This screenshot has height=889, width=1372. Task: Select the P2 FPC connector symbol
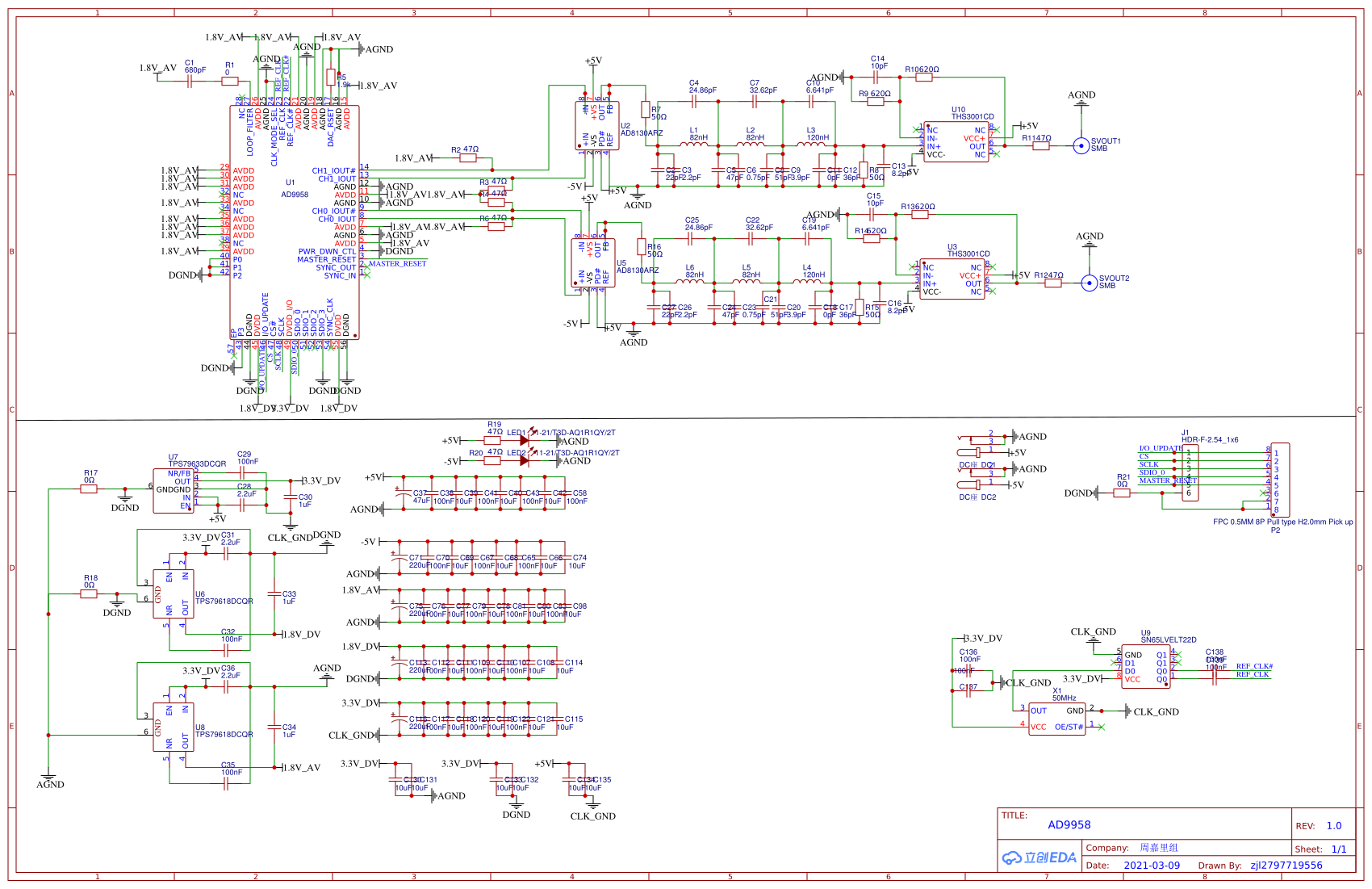pyautogui.click(x=1280, y=480)
